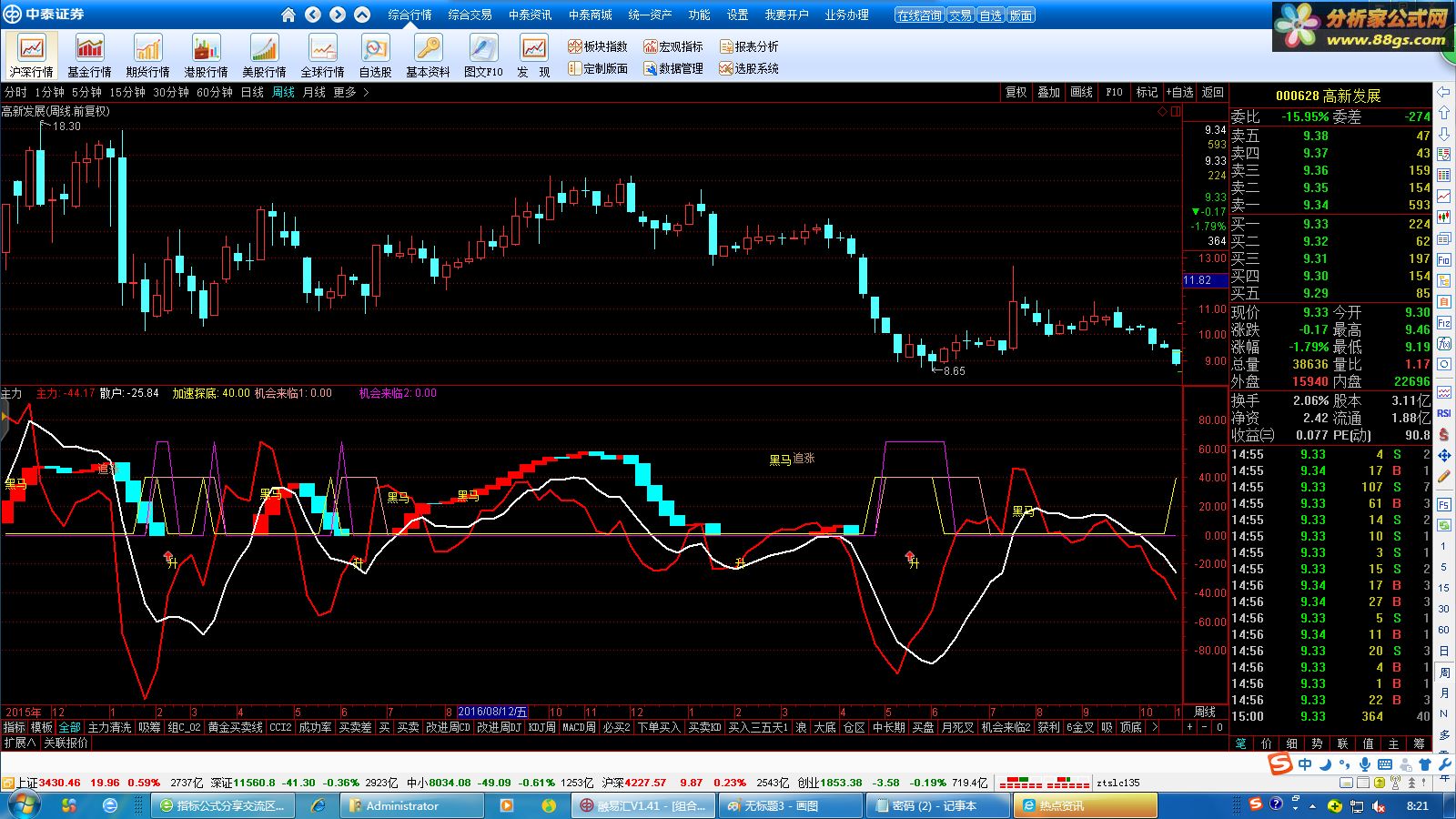
Task: Switch chart period to 日线
Action: [x=252, y=92]
